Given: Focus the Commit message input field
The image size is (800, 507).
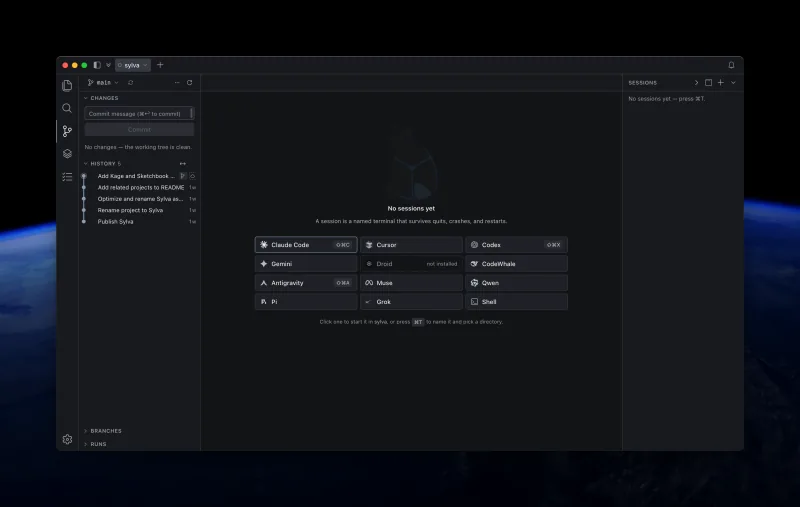Looking at the screenshot, I should pos(139,114).
